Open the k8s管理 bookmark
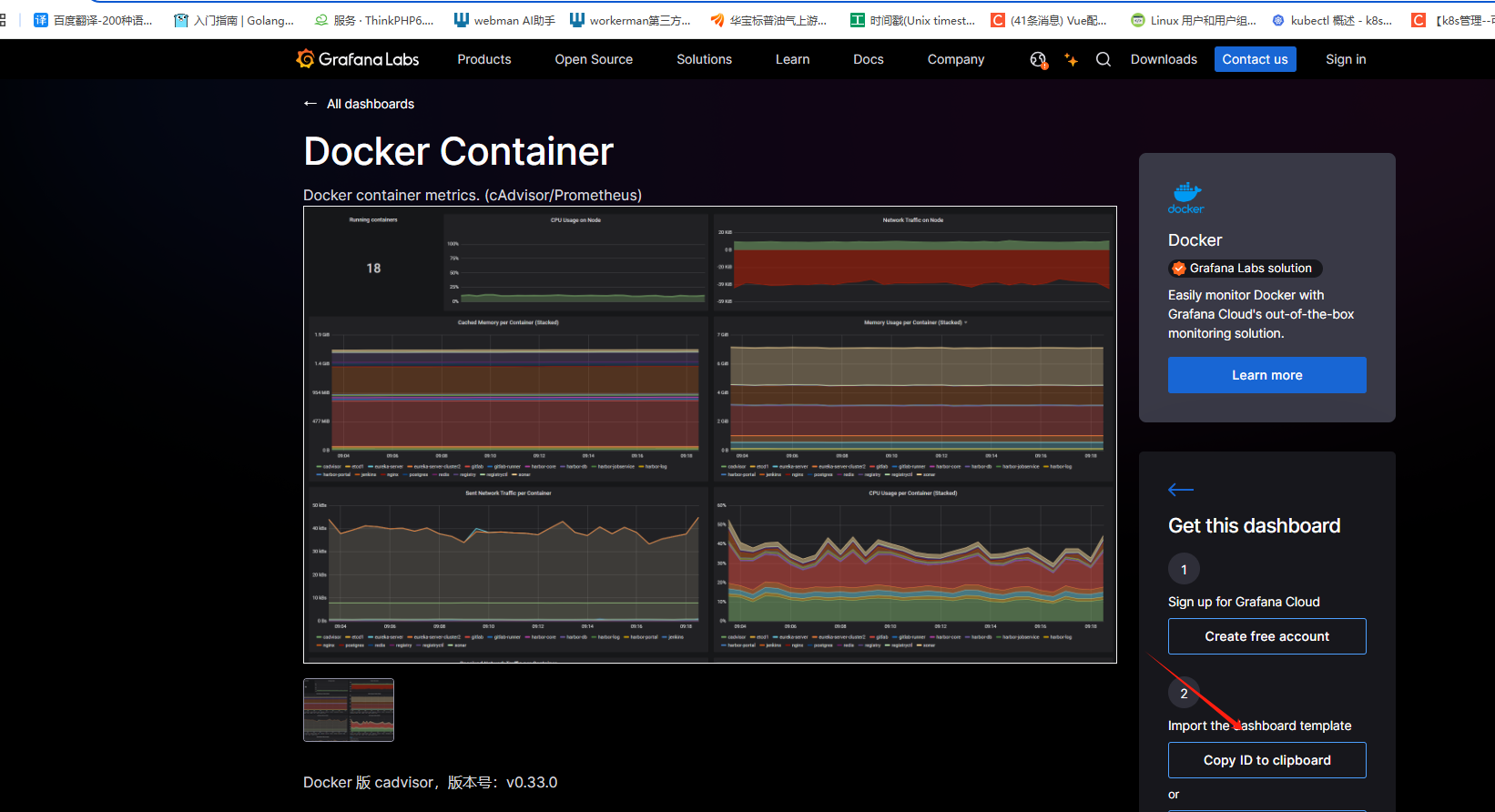Image resolution: width=1495 pixels, height=812 pixels. click(x=1452, y=20)
